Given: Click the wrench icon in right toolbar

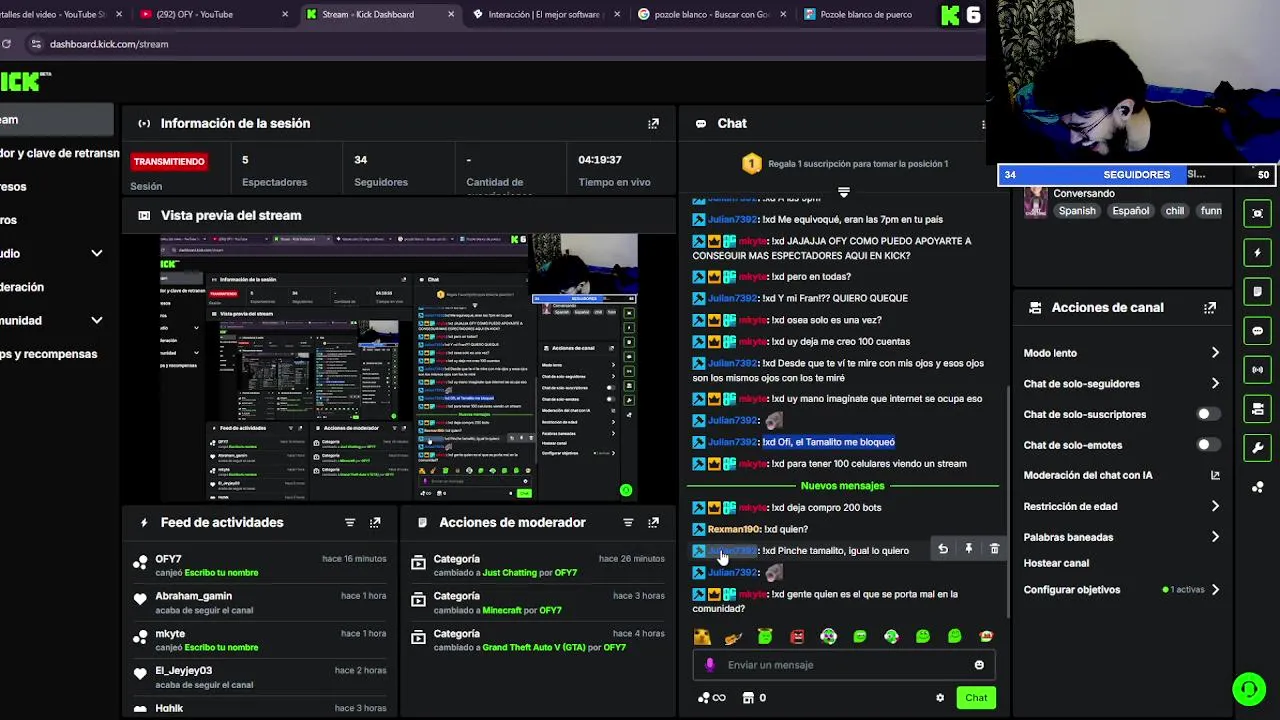Looking at the screenshot, I should 1258,447.
